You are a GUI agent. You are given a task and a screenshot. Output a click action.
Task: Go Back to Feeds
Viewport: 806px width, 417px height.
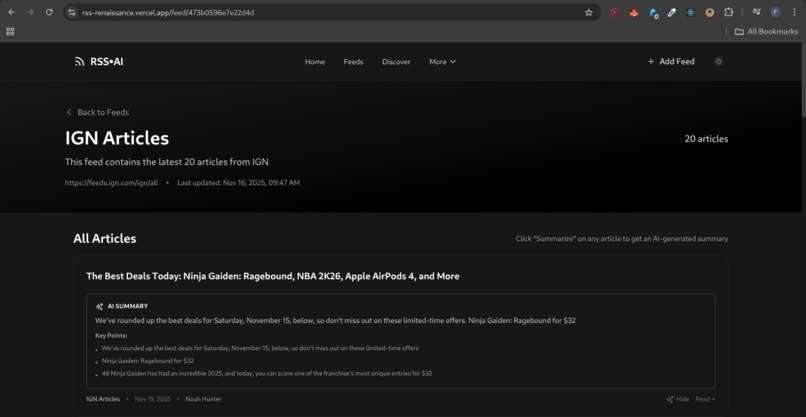98,112
